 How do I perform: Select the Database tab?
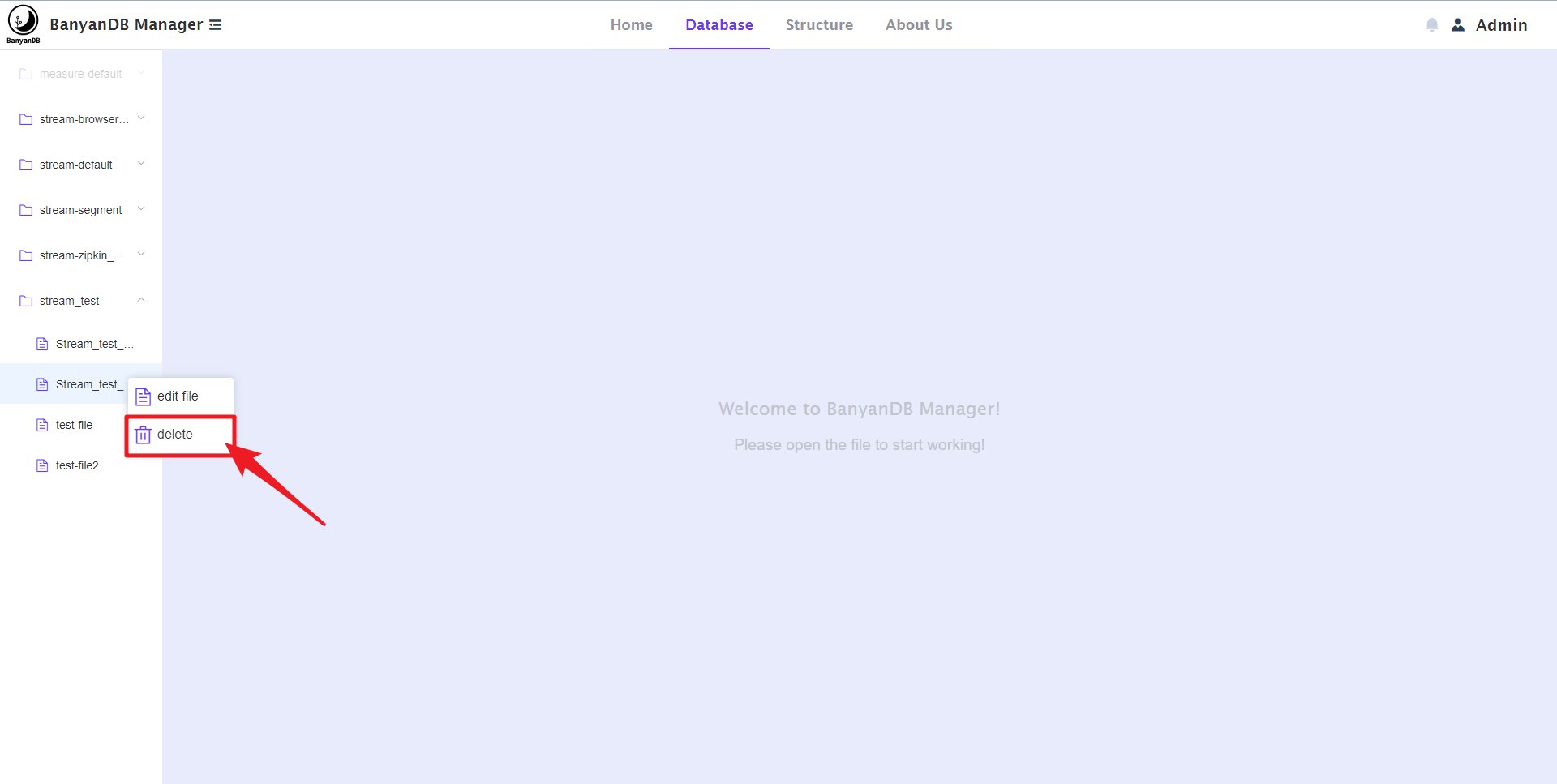coord(719,25)
